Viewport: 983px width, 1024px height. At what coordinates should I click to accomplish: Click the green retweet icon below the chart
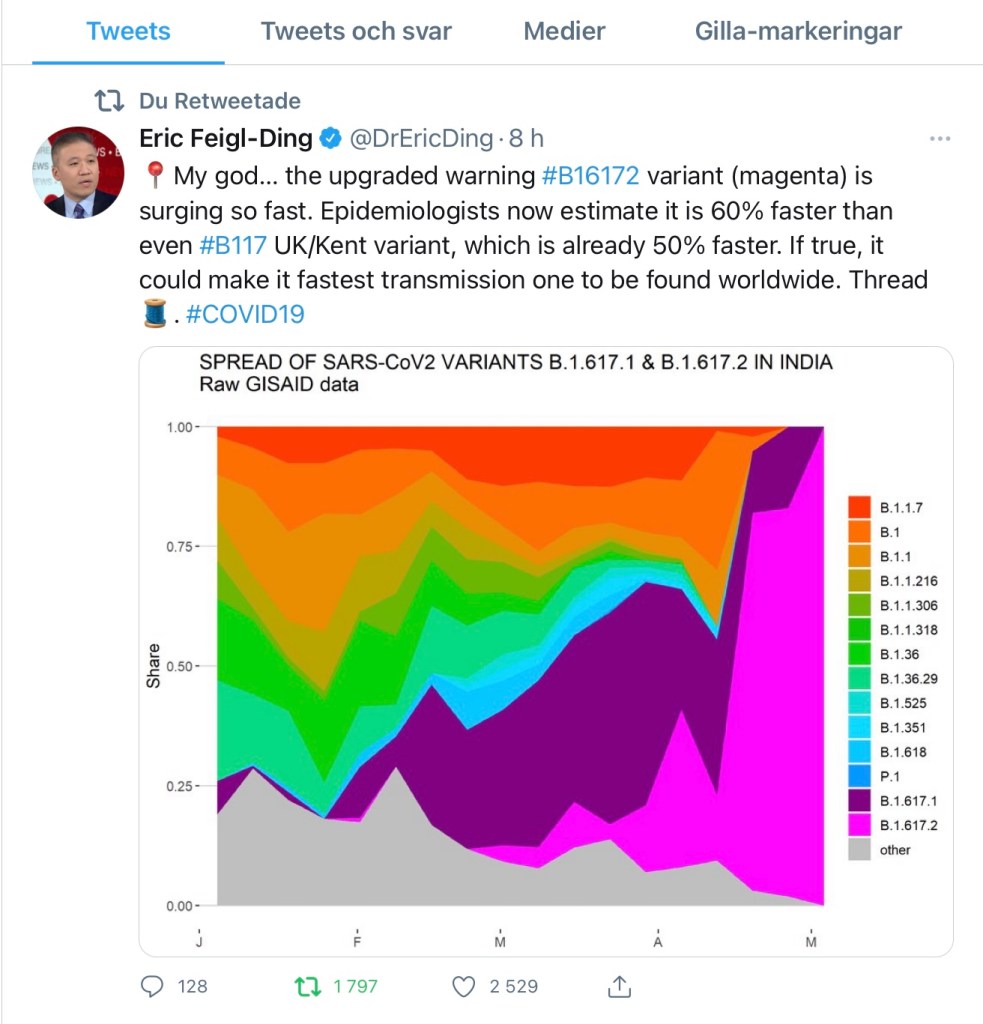click(x=306, y=986)
